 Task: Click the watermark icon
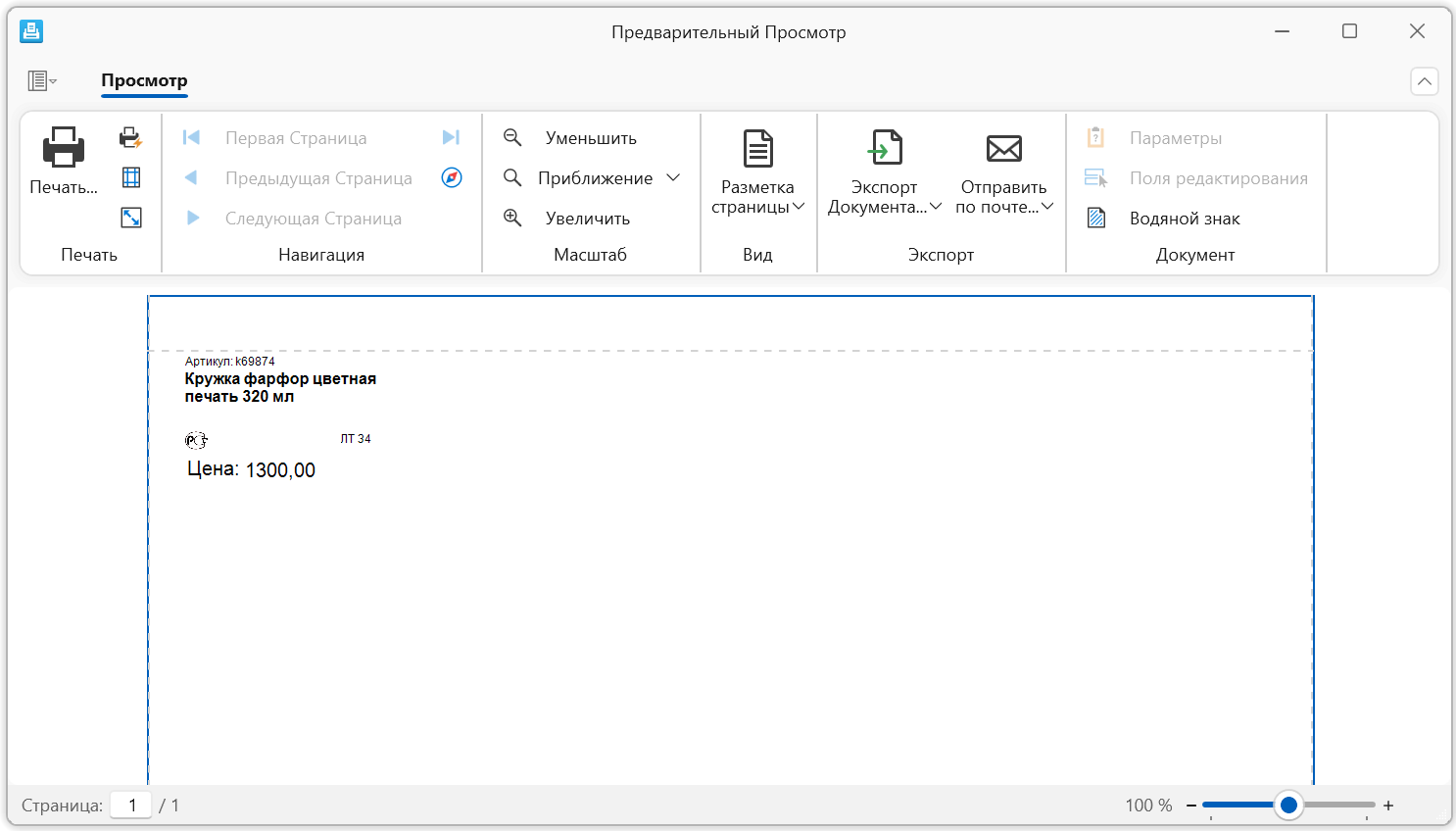(1096, 218)
